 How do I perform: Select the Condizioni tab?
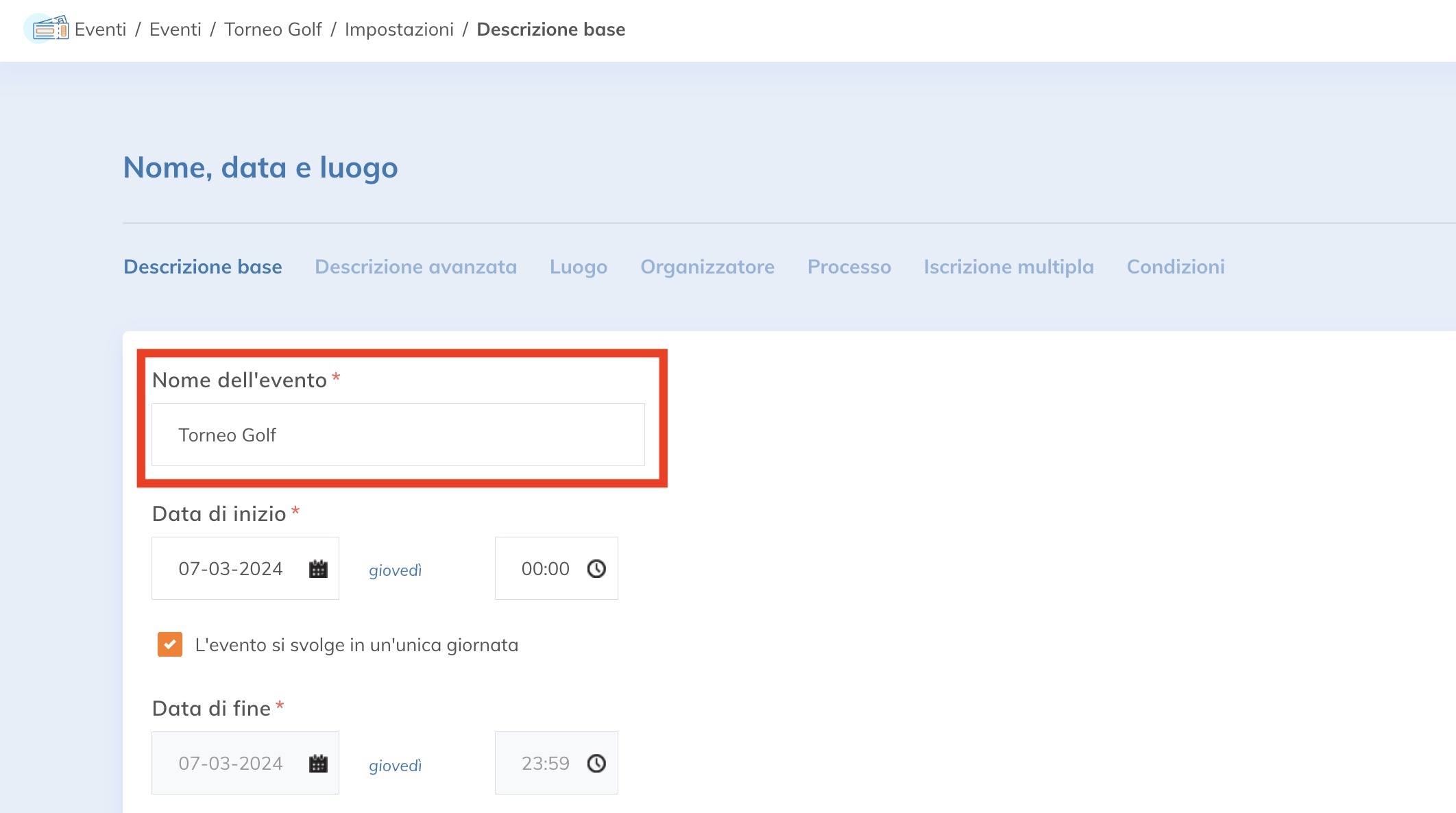point(1174,267)
